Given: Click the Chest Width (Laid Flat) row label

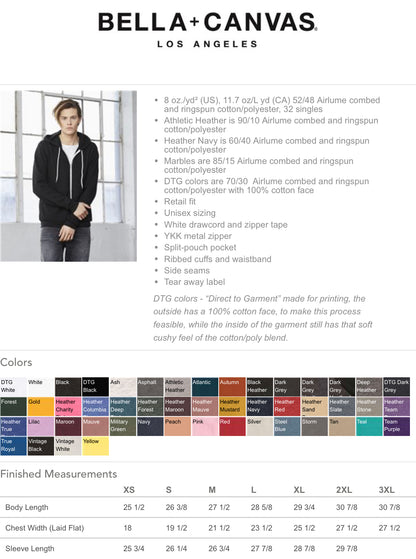Looking at the screenshot, I should pyautogui.click(x=45, y=528).
